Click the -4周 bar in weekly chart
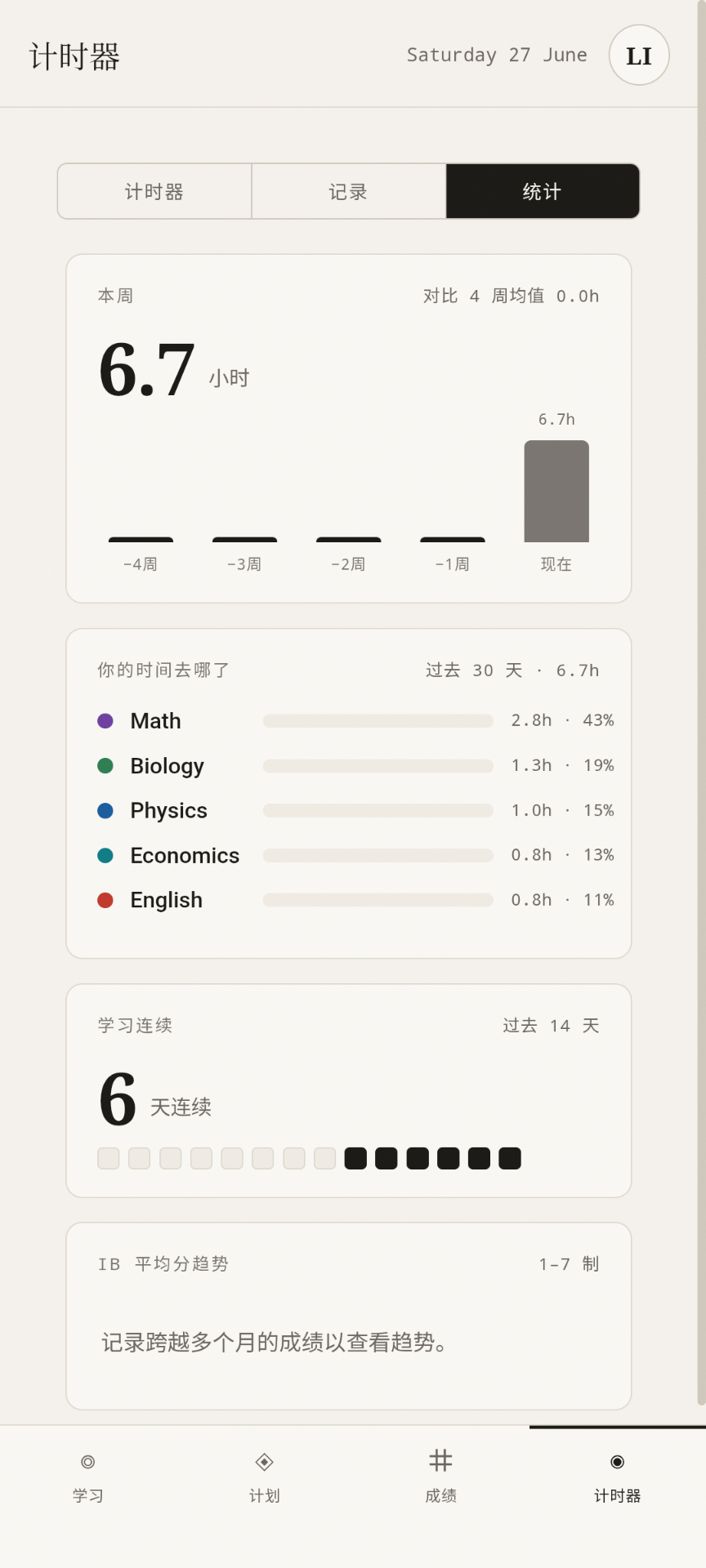Image resolution: width=706 pixels, height=1568 pixels. pyautogui.click(x=141, y=540)
